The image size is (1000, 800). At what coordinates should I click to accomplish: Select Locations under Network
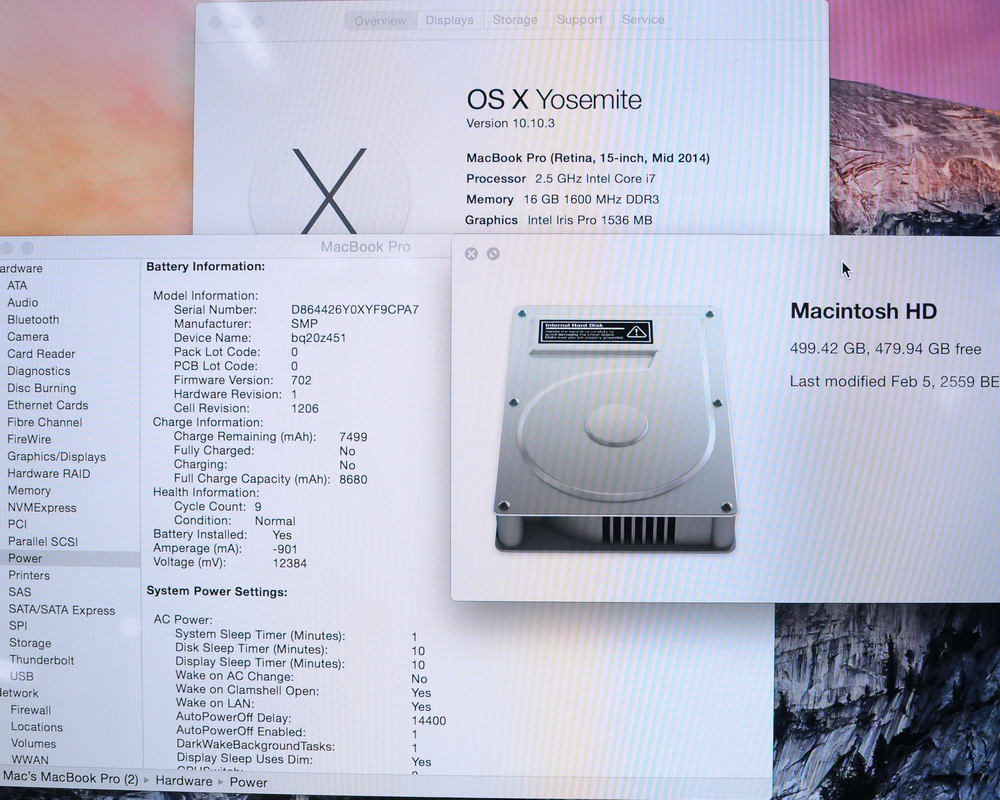(x=37, y=727)
